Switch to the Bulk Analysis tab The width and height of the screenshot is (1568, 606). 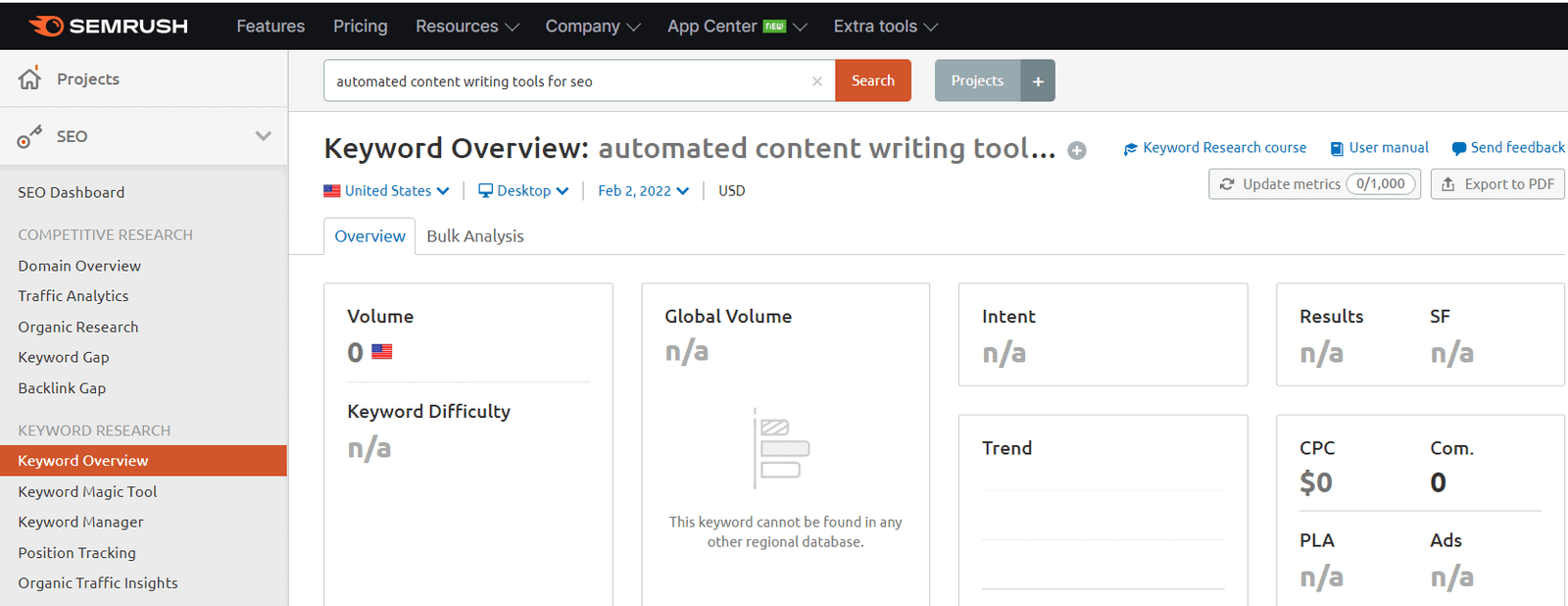coord(475,236)
